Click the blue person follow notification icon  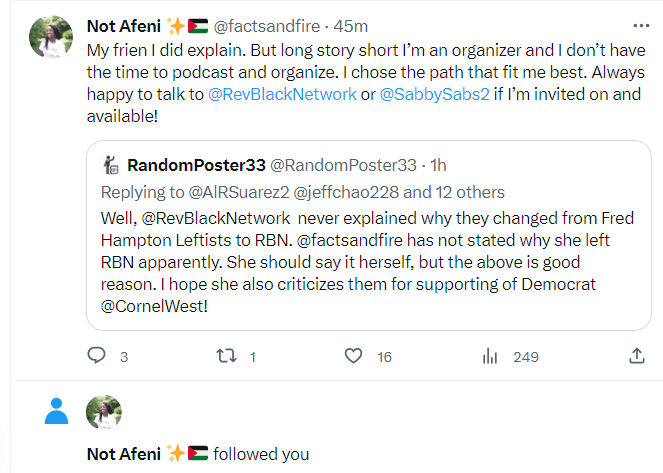pos(58,410)
